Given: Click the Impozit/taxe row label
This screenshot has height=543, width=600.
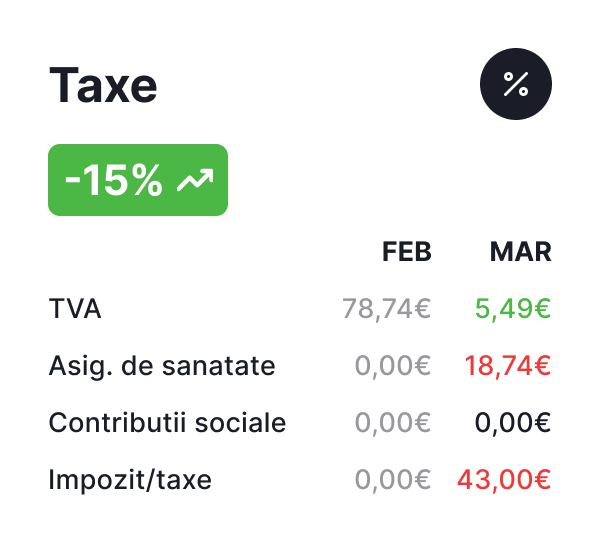Looking at the screenshot, I should tap(130, 480).
